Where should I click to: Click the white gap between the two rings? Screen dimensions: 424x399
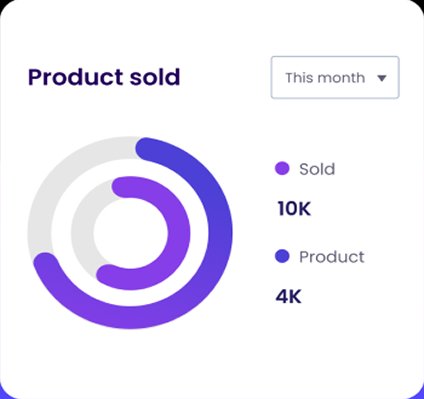[x=61, y=233]
